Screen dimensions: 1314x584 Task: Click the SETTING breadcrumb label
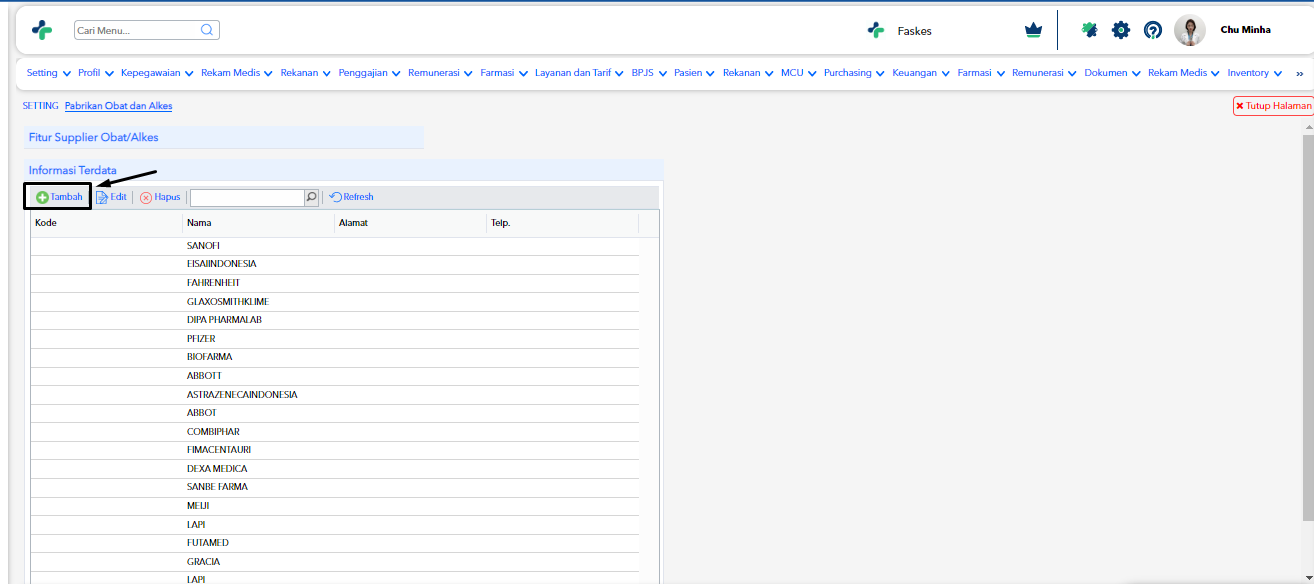pyautogui.click(x=41, y=106)
